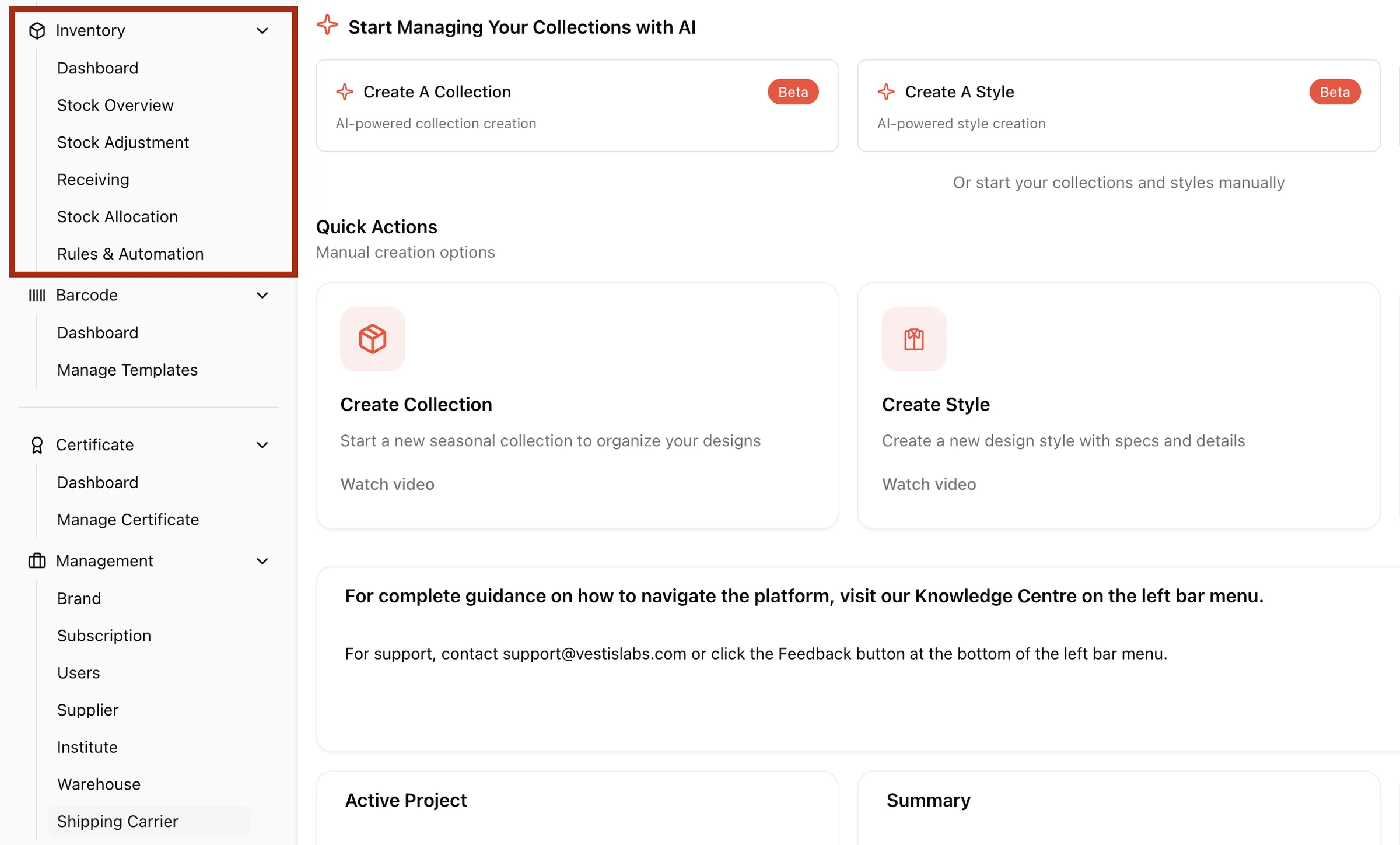The image size is (1400, 845).
Task: Click the AI-powered Create A Collection card
Action: [x=577, y=106]
